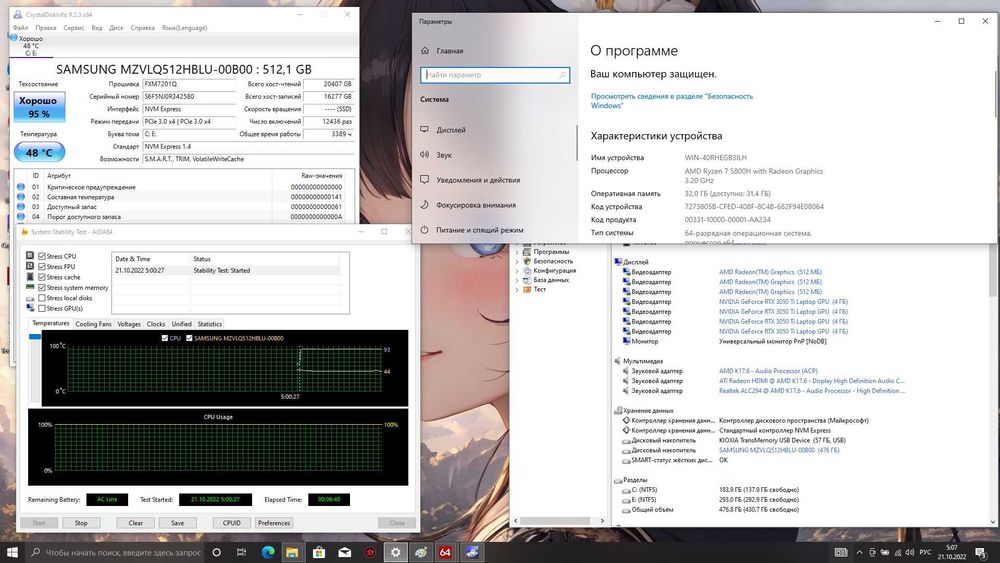Click Realtek ALC294 audio adapter link
This screenshot has width=1000, height=563.
tap(812, 391)
